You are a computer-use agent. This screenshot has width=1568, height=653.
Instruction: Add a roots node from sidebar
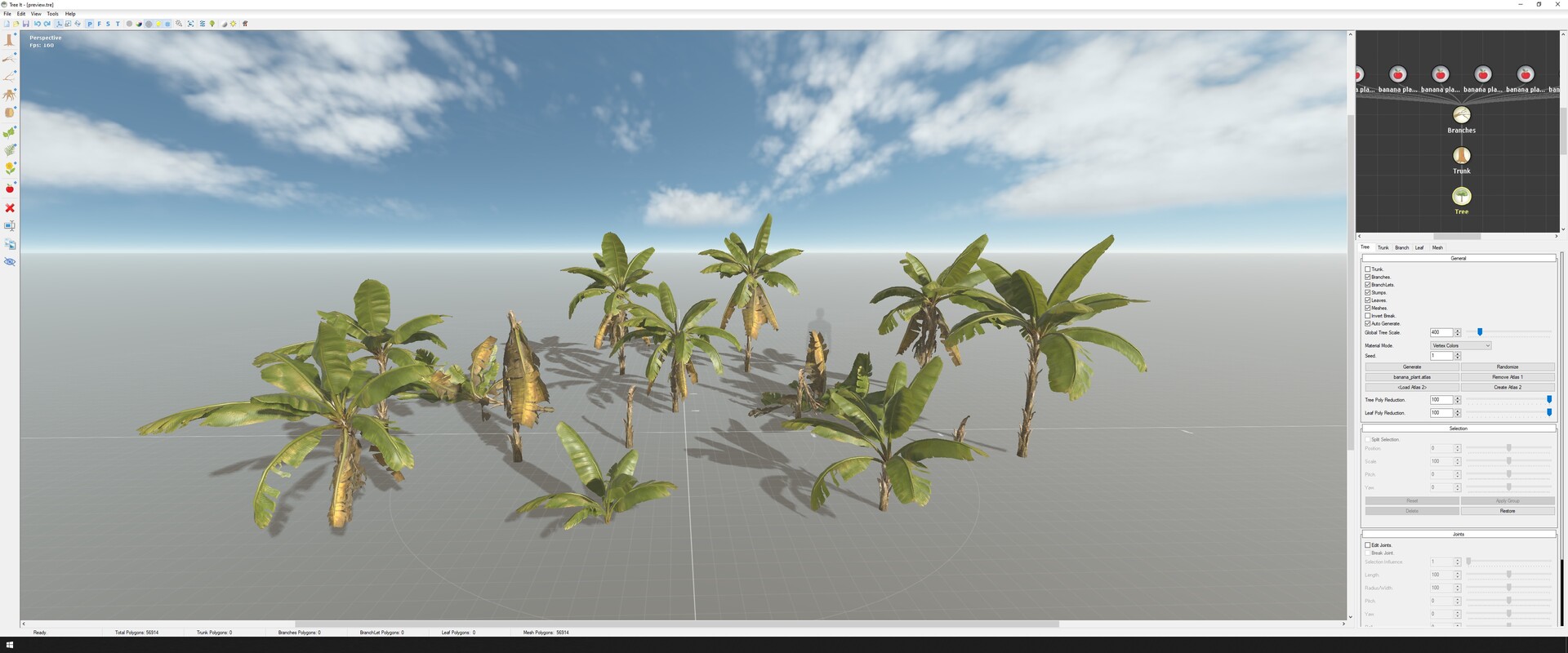pyautogui.click(x=10, y=95)
